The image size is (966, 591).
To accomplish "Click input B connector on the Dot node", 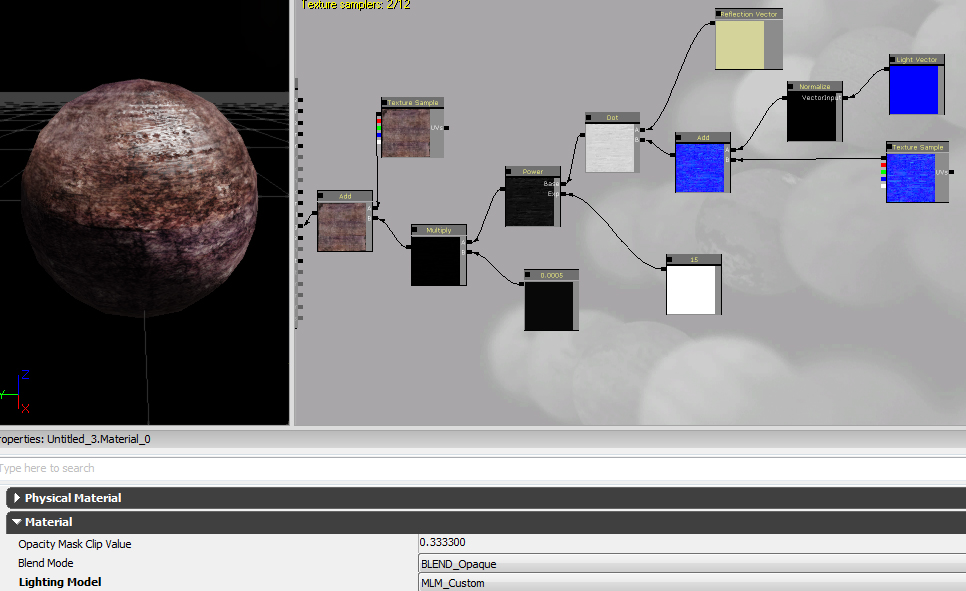I will click(643, 141).
